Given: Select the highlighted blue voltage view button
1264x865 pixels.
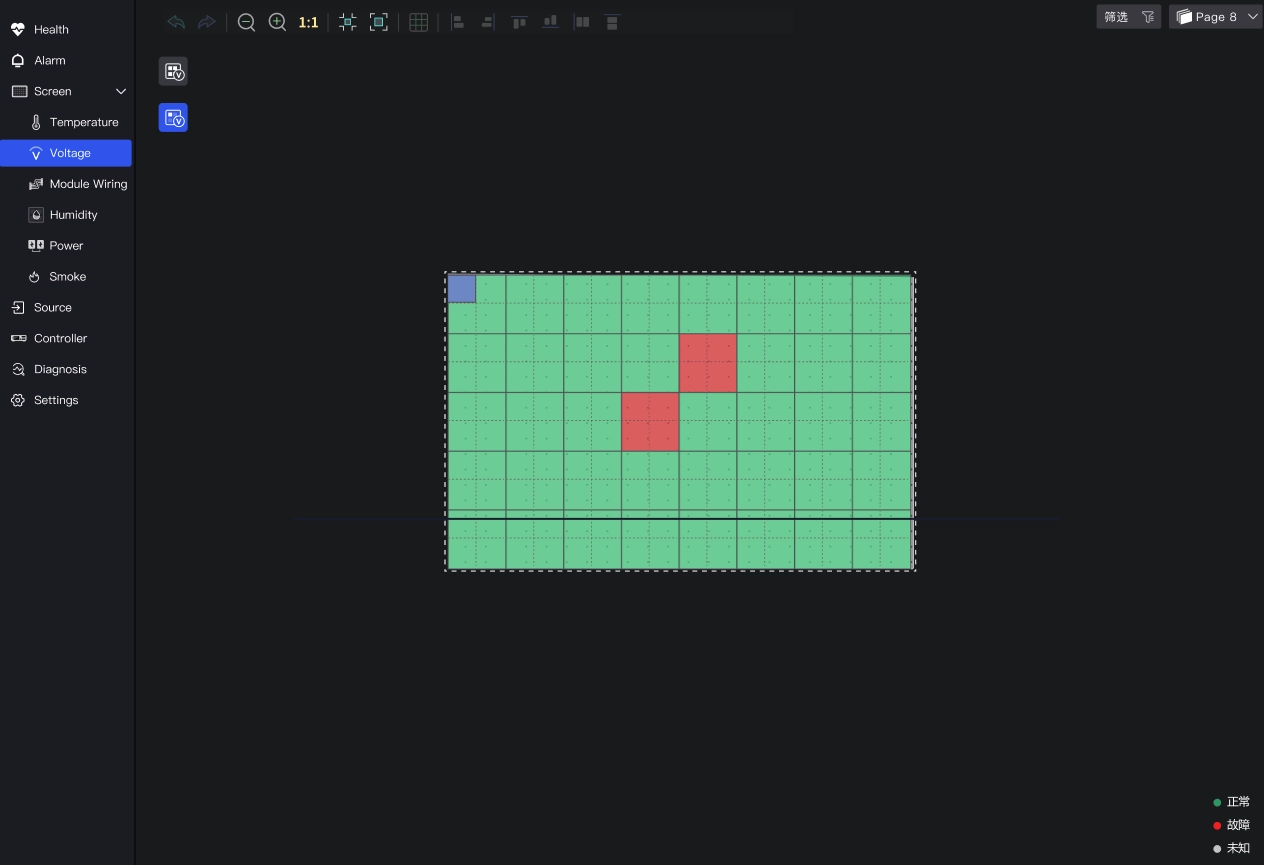Looking at the screenshot, I should (173, 118).
